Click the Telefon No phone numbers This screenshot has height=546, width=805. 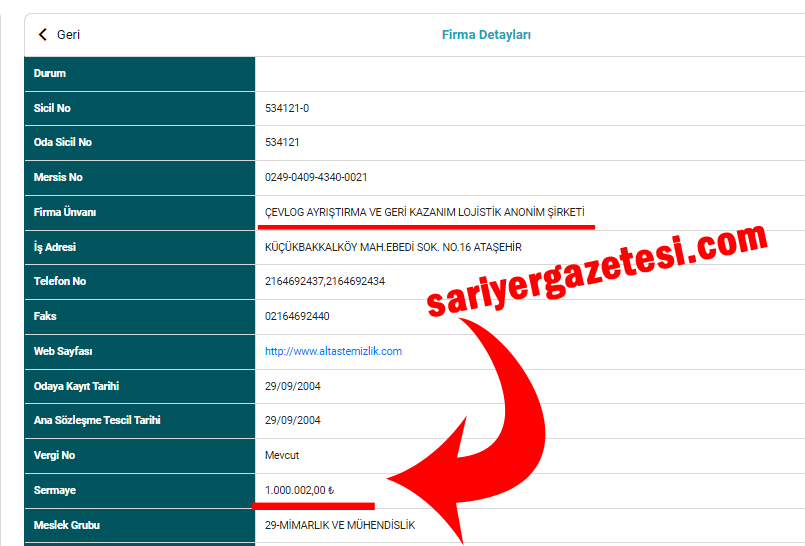point(324,281)
